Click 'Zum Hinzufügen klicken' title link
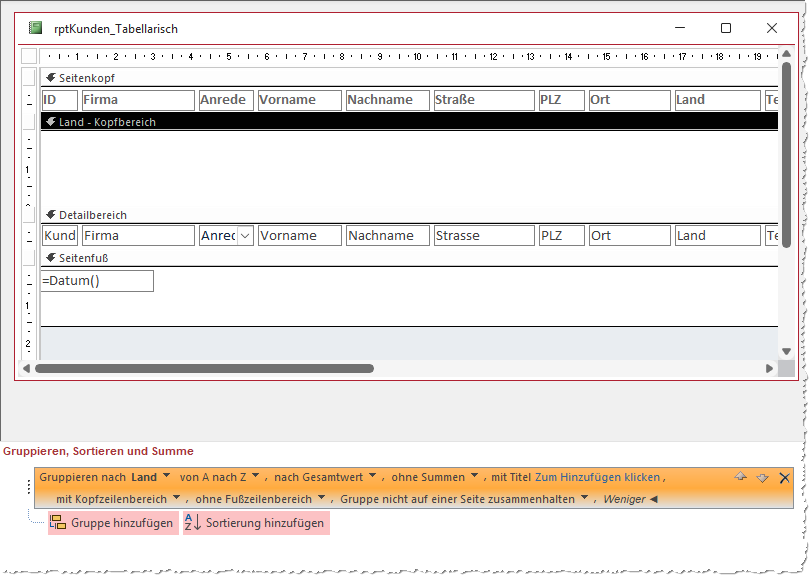 point(598,478)
